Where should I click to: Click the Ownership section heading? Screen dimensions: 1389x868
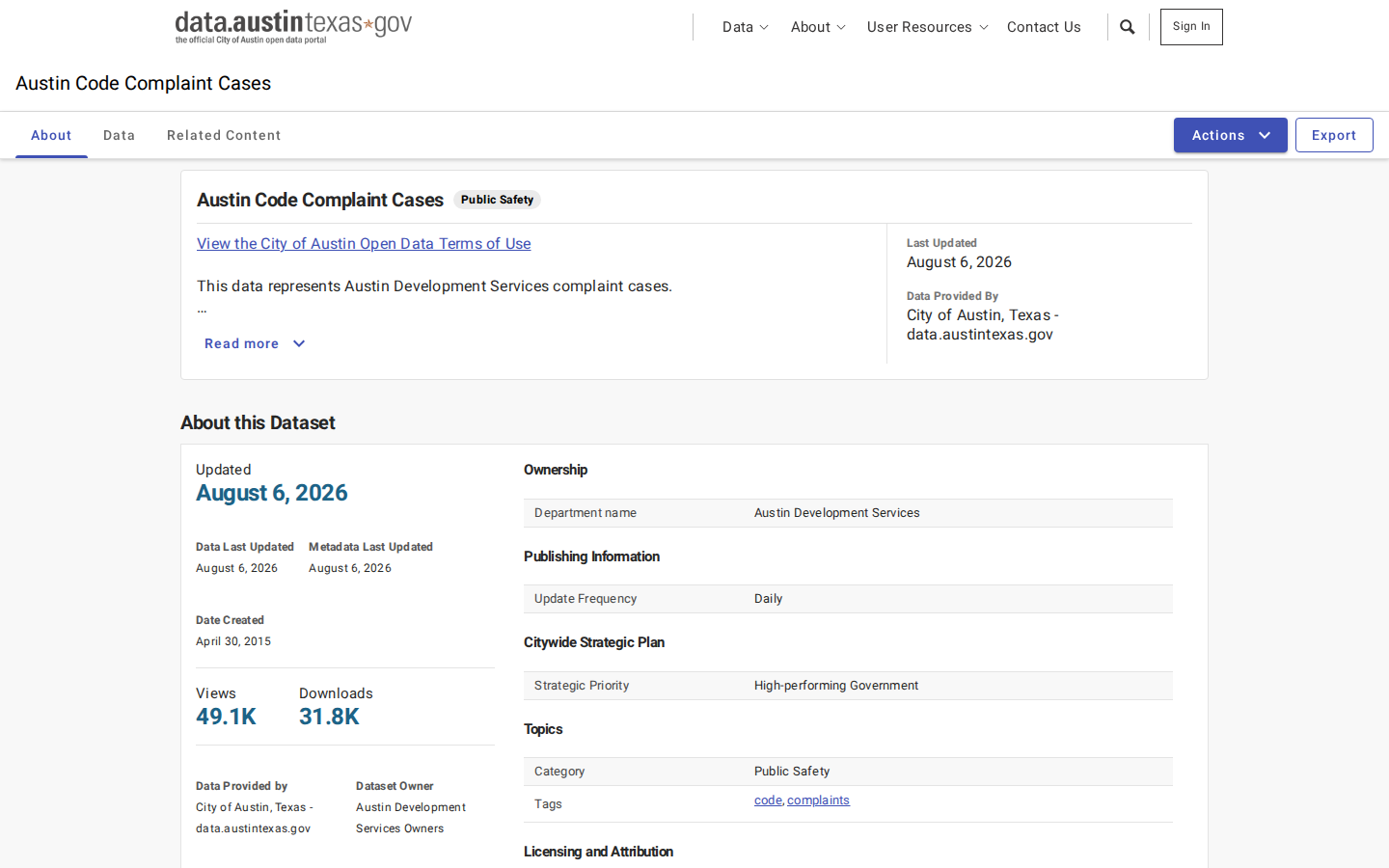556,470
